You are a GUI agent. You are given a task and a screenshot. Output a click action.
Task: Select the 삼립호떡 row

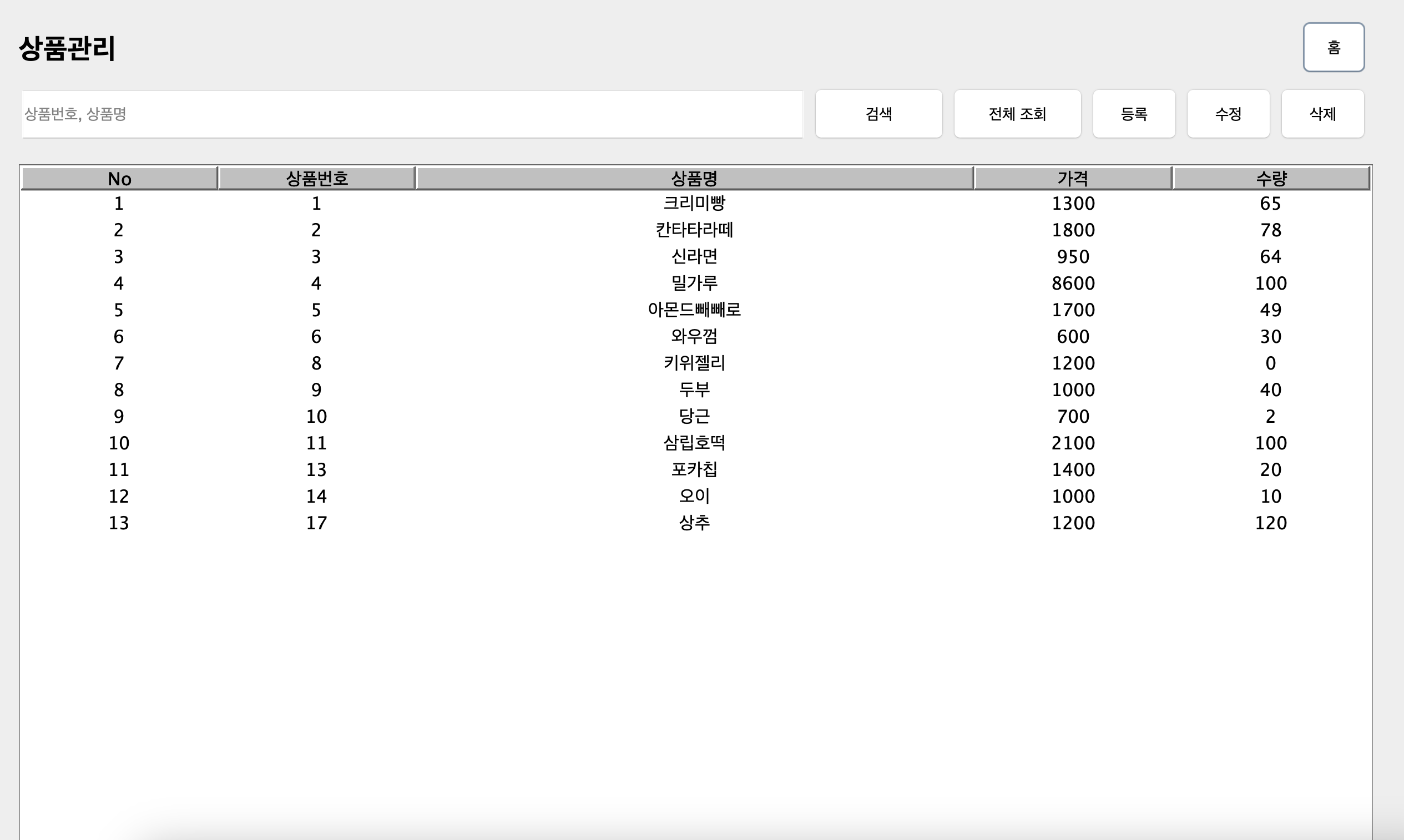point(694,443)
